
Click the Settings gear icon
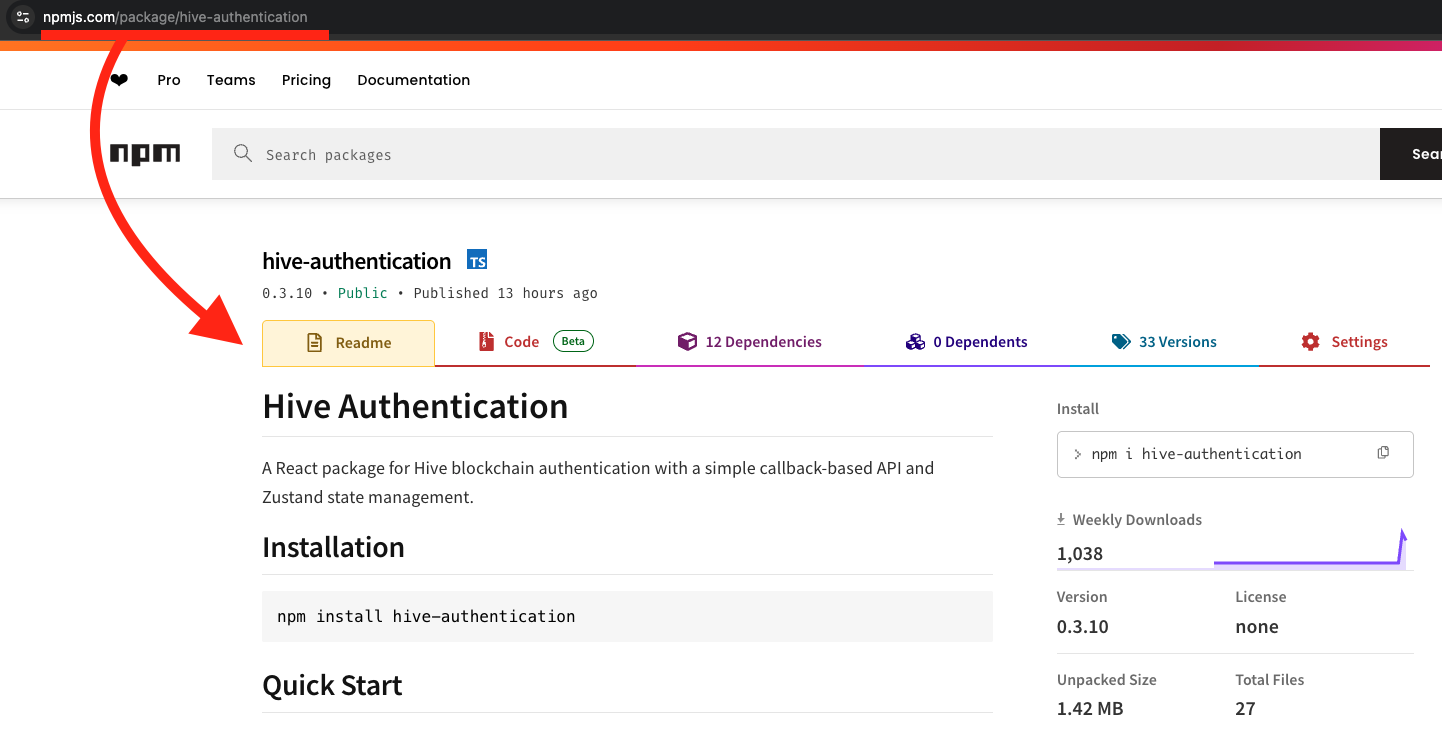point(1310,342)
